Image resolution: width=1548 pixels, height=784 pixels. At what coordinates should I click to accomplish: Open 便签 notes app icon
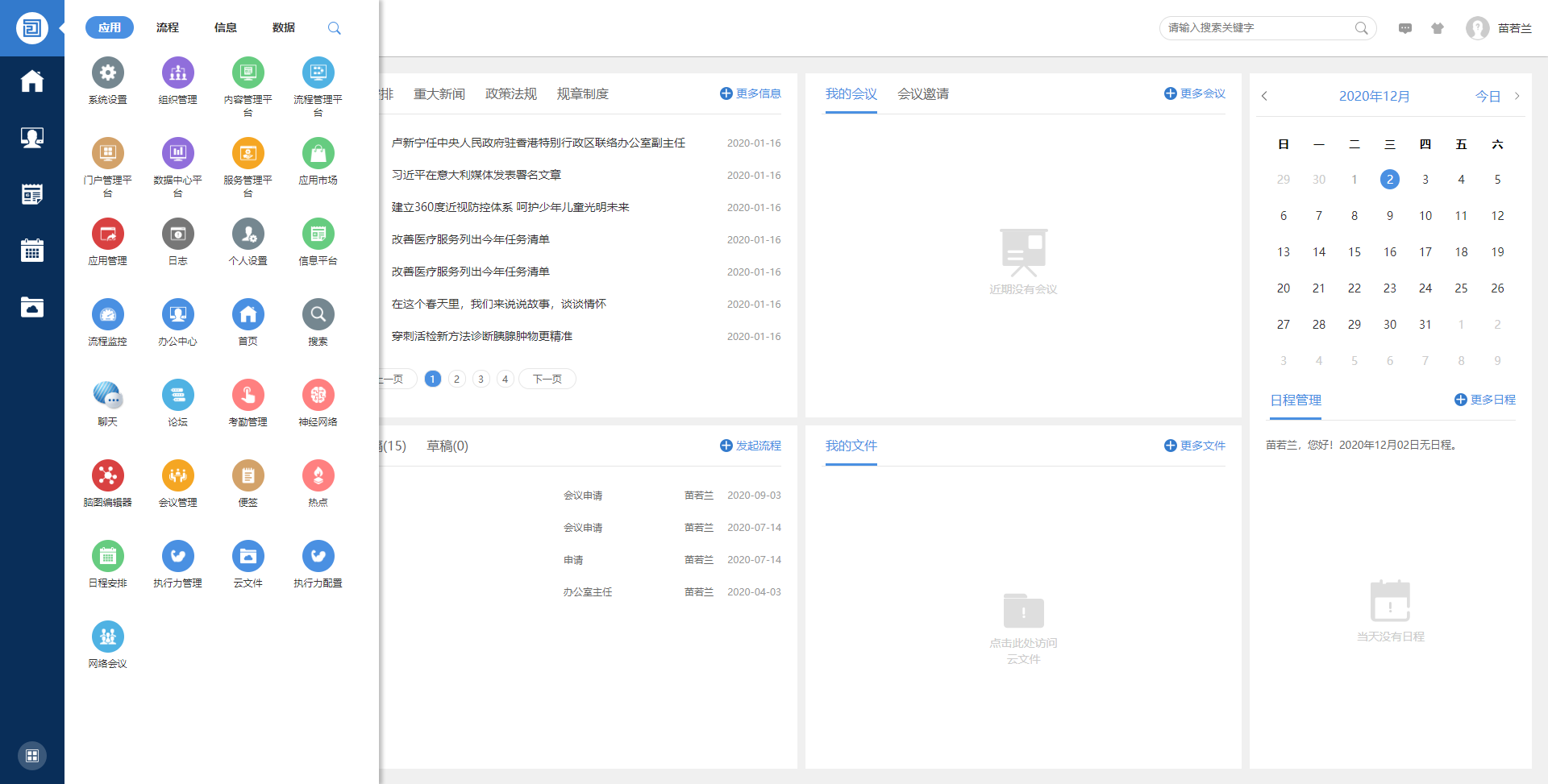click(248, 475)
